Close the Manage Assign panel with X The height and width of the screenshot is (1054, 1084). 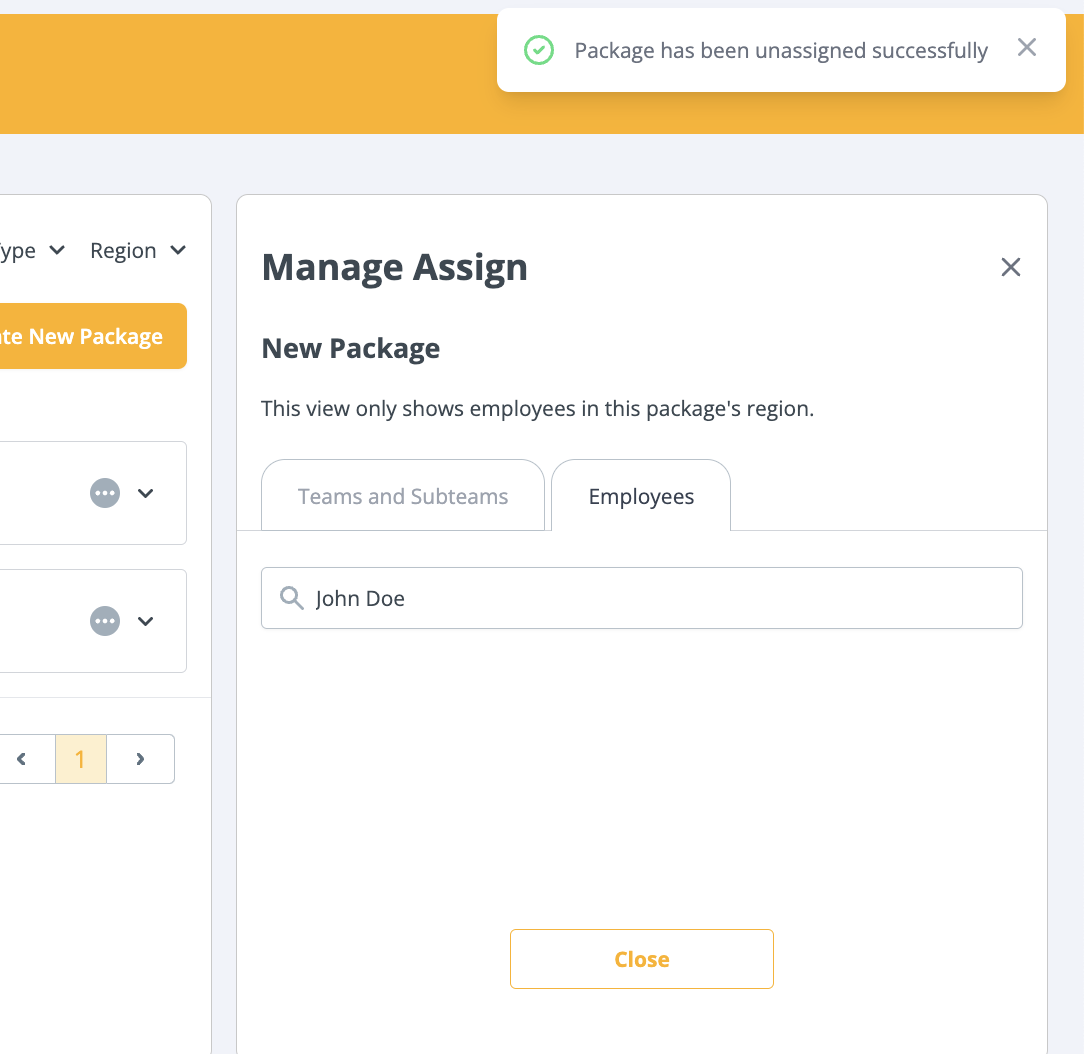coord(1011,267)
